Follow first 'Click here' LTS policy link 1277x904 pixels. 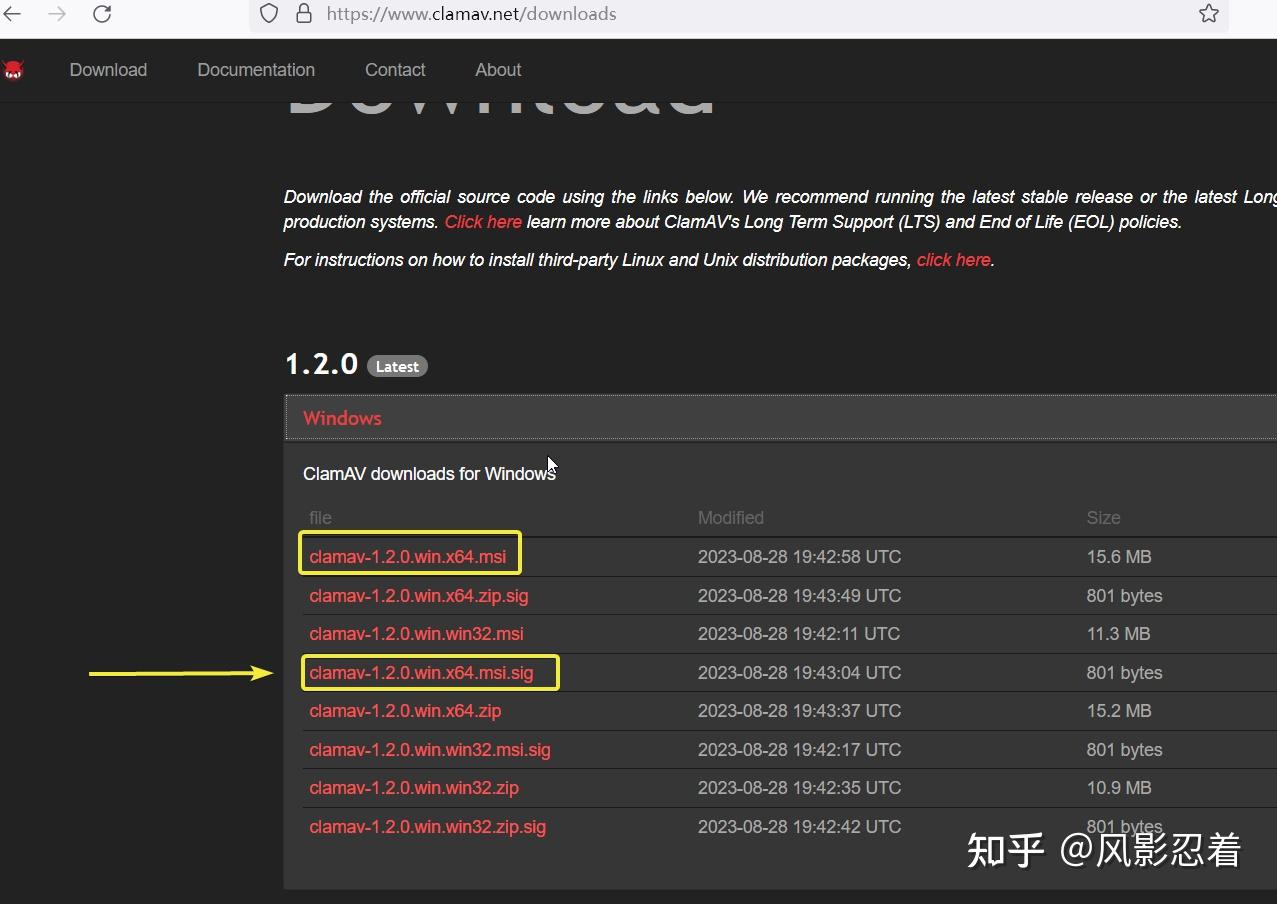(x=483, y=222)
